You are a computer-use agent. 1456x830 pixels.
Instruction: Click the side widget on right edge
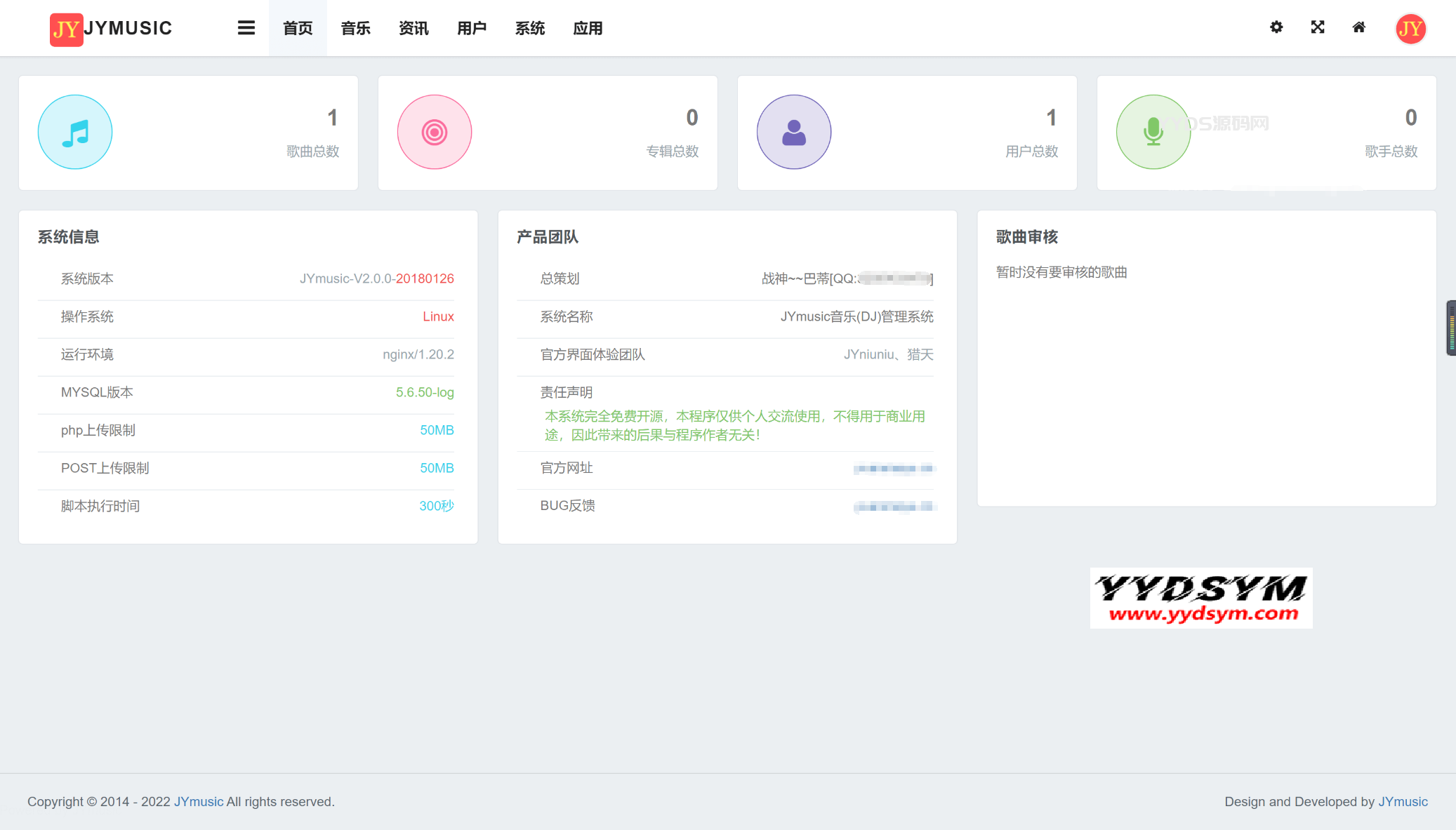point(1450,328)
